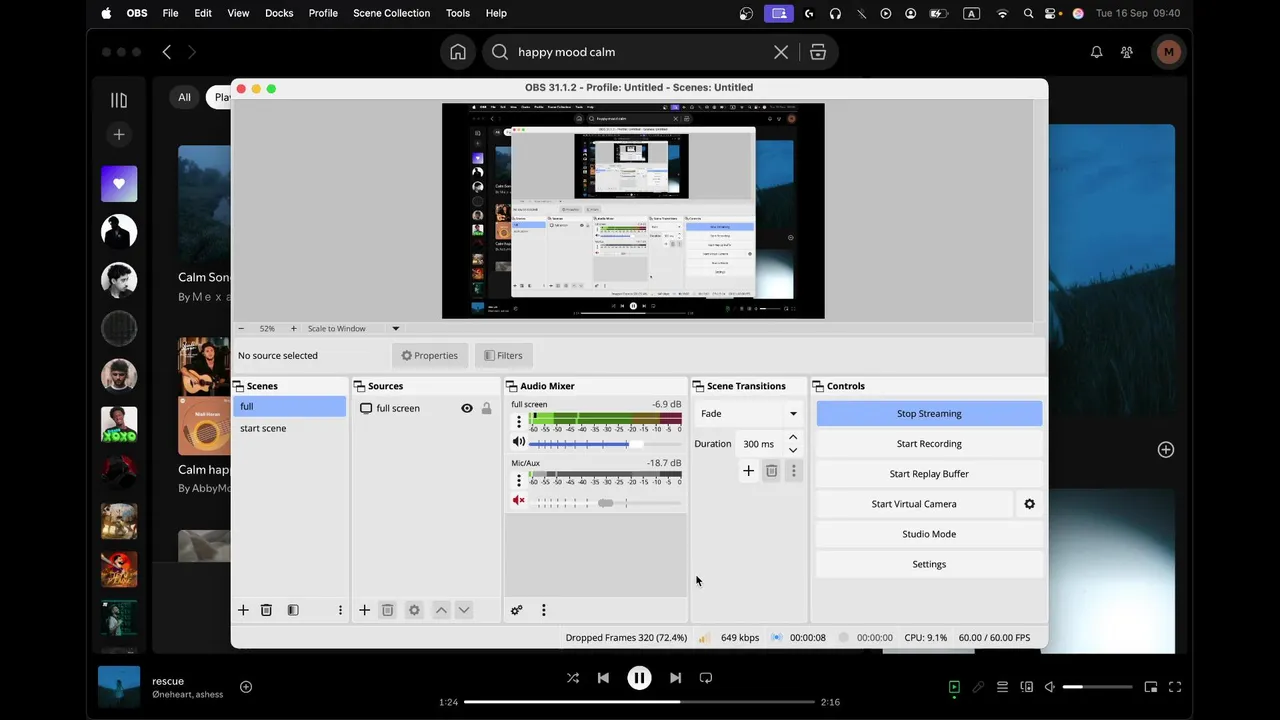
Task: Open Audio Mixer panel three-dot menu
Action: point(544,610)
